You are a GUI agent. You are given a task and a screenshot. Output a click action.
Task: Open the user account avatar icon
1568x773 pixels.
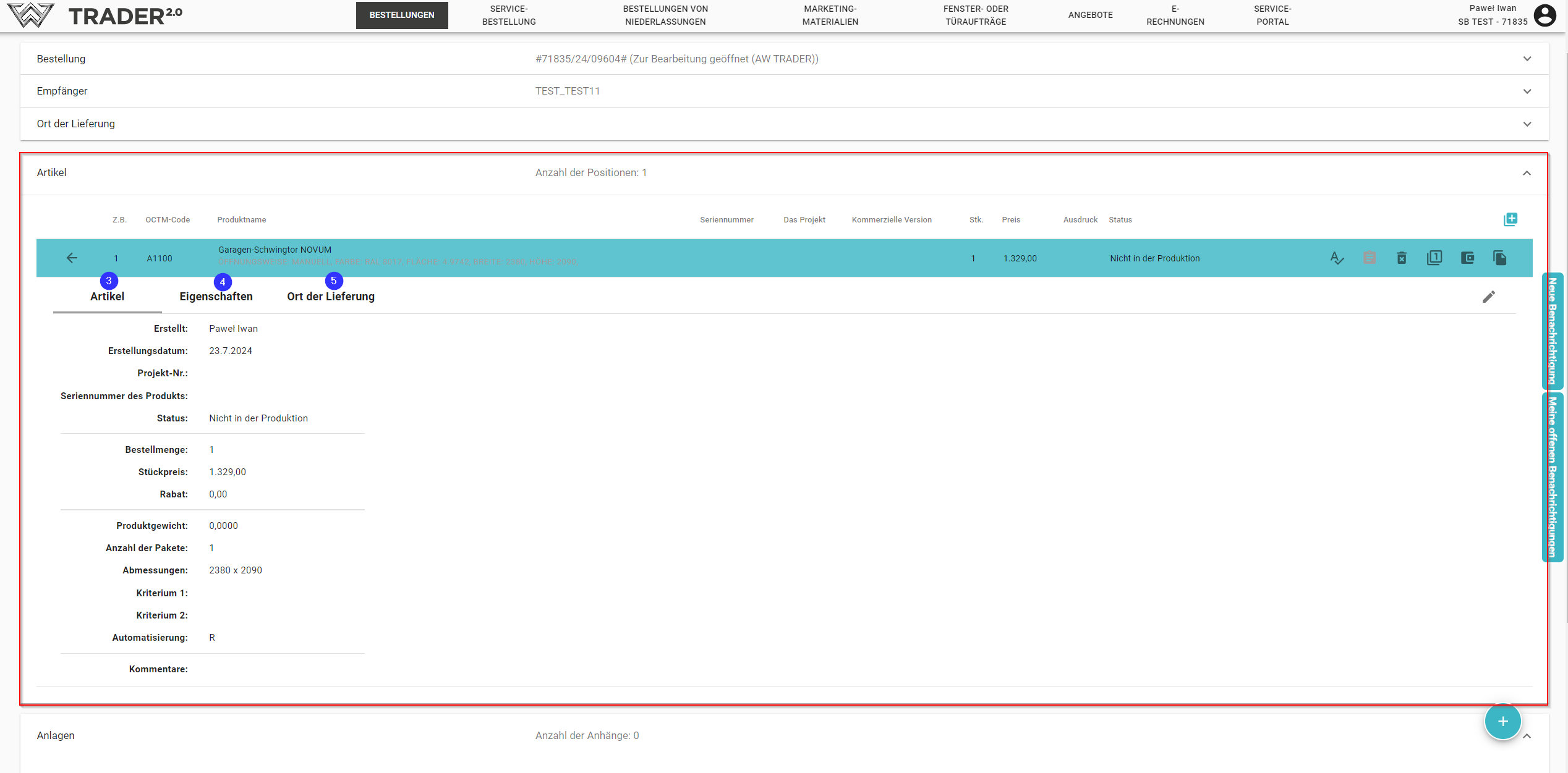tap(1545, 15)
